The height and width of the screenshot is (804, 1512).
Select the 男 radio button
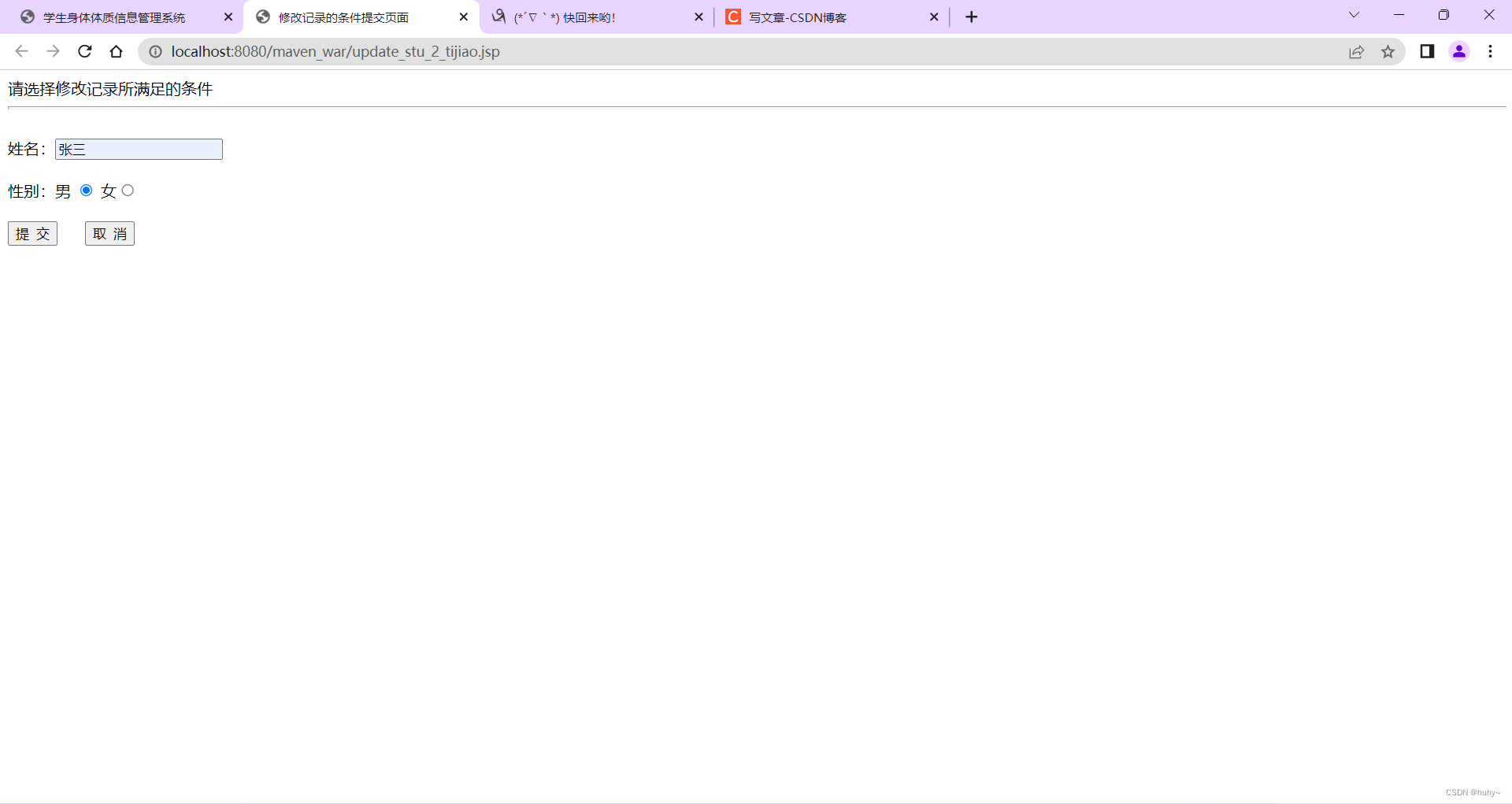click(87, 191)
